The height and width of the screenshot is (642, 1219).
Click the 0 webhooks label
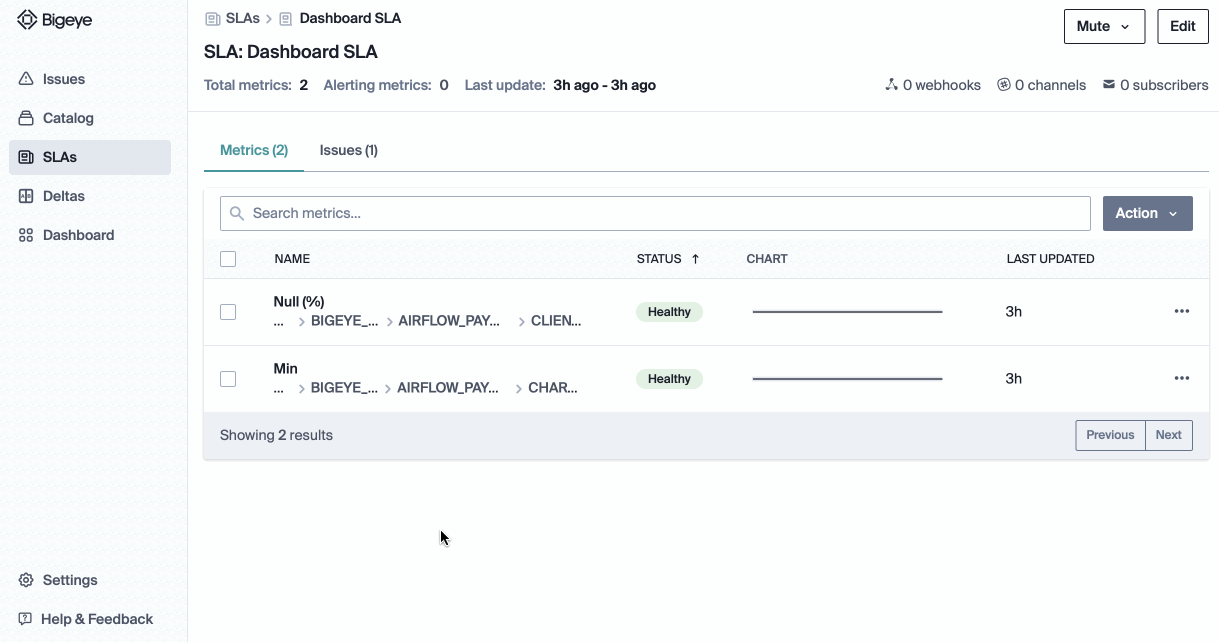click(x=942, y=85)
